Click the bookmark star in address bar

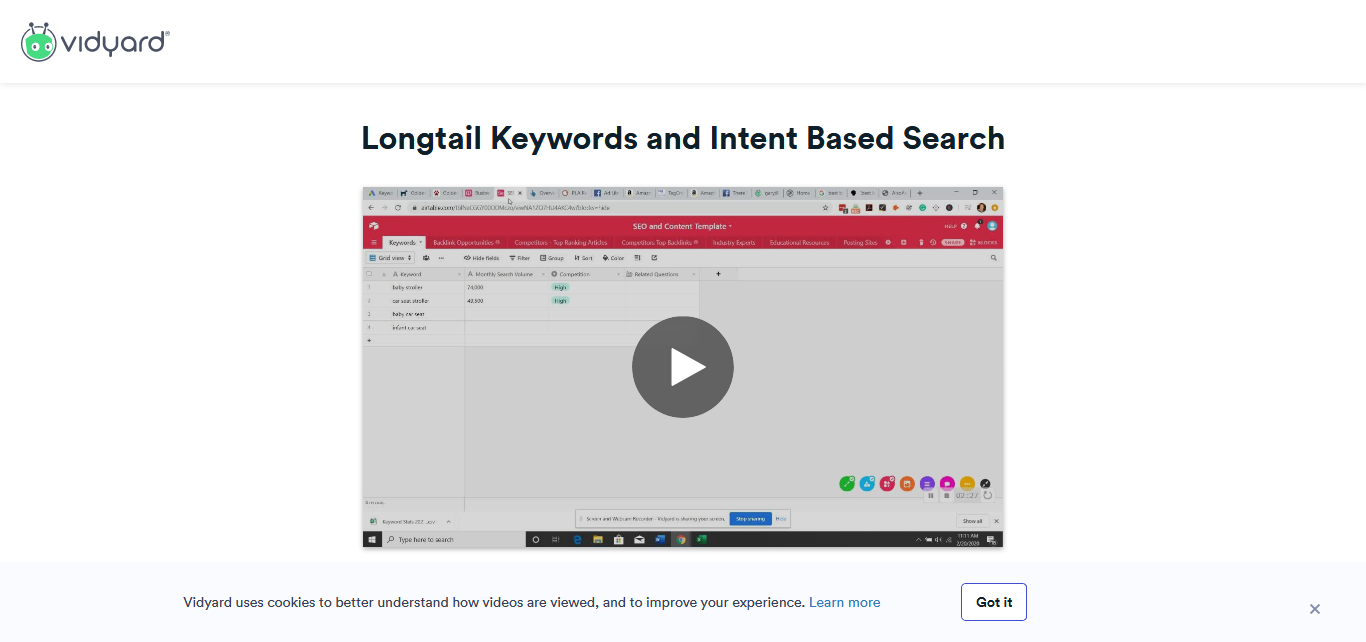point(825,208)
